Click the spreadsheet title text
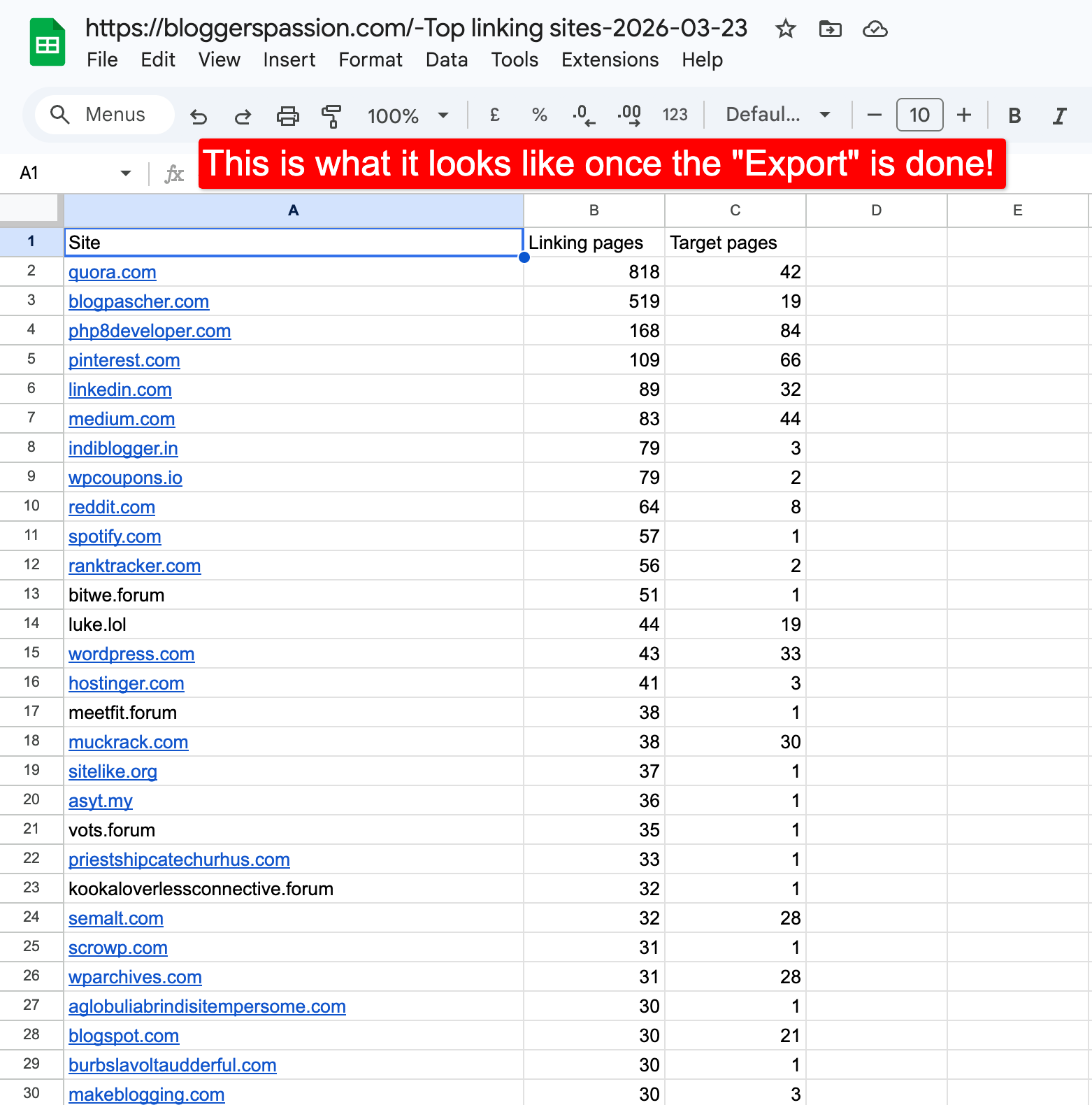This screenshot has height=1105, width=1092. pyautogui.click(x=416, y=28)
